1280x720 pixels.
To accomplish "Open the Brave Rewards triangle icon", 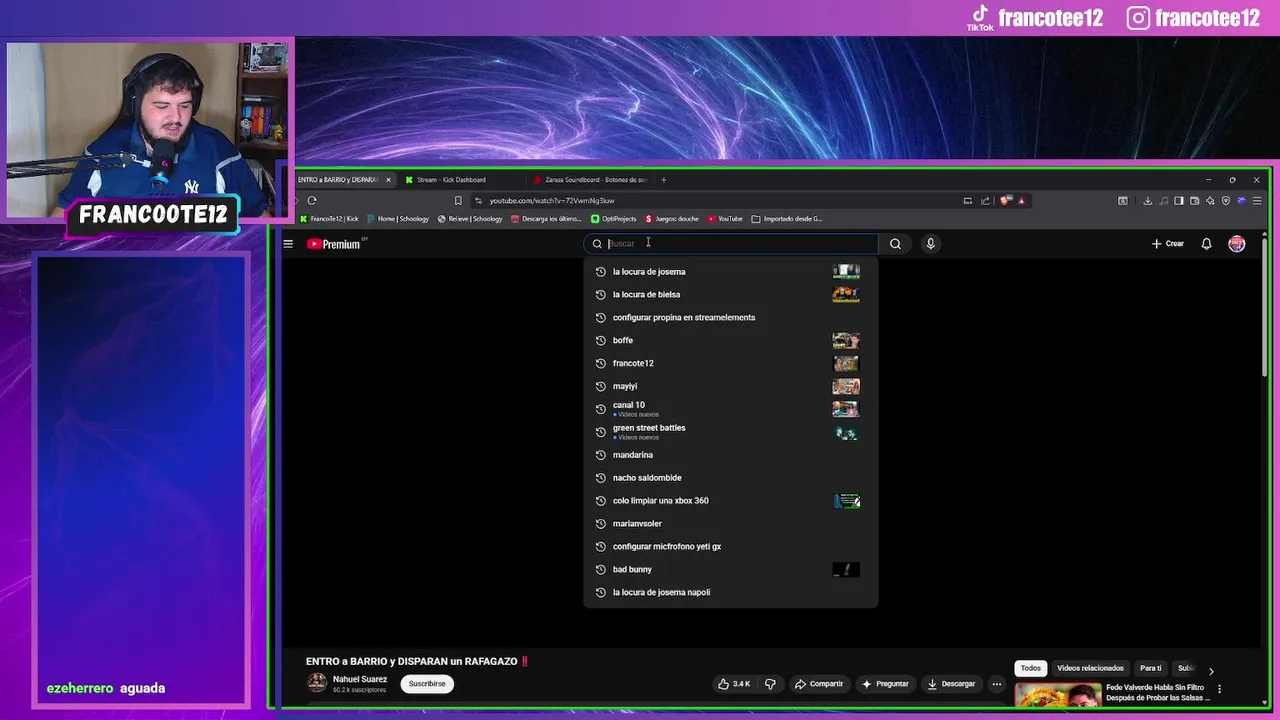I will click(x=1021, y=200).
